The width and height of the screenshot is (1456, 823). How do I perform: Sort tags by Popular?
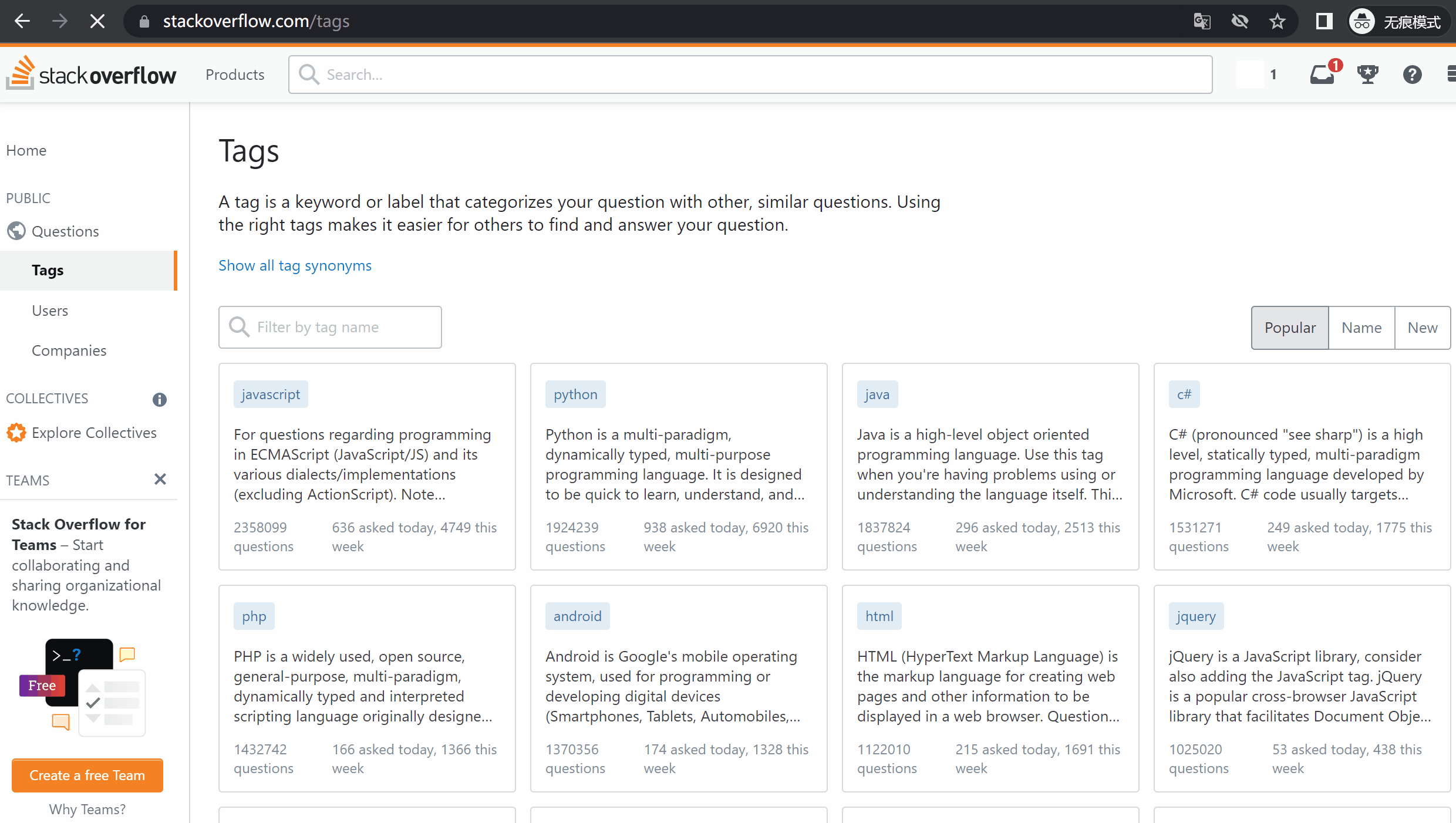click(1290, 328)
